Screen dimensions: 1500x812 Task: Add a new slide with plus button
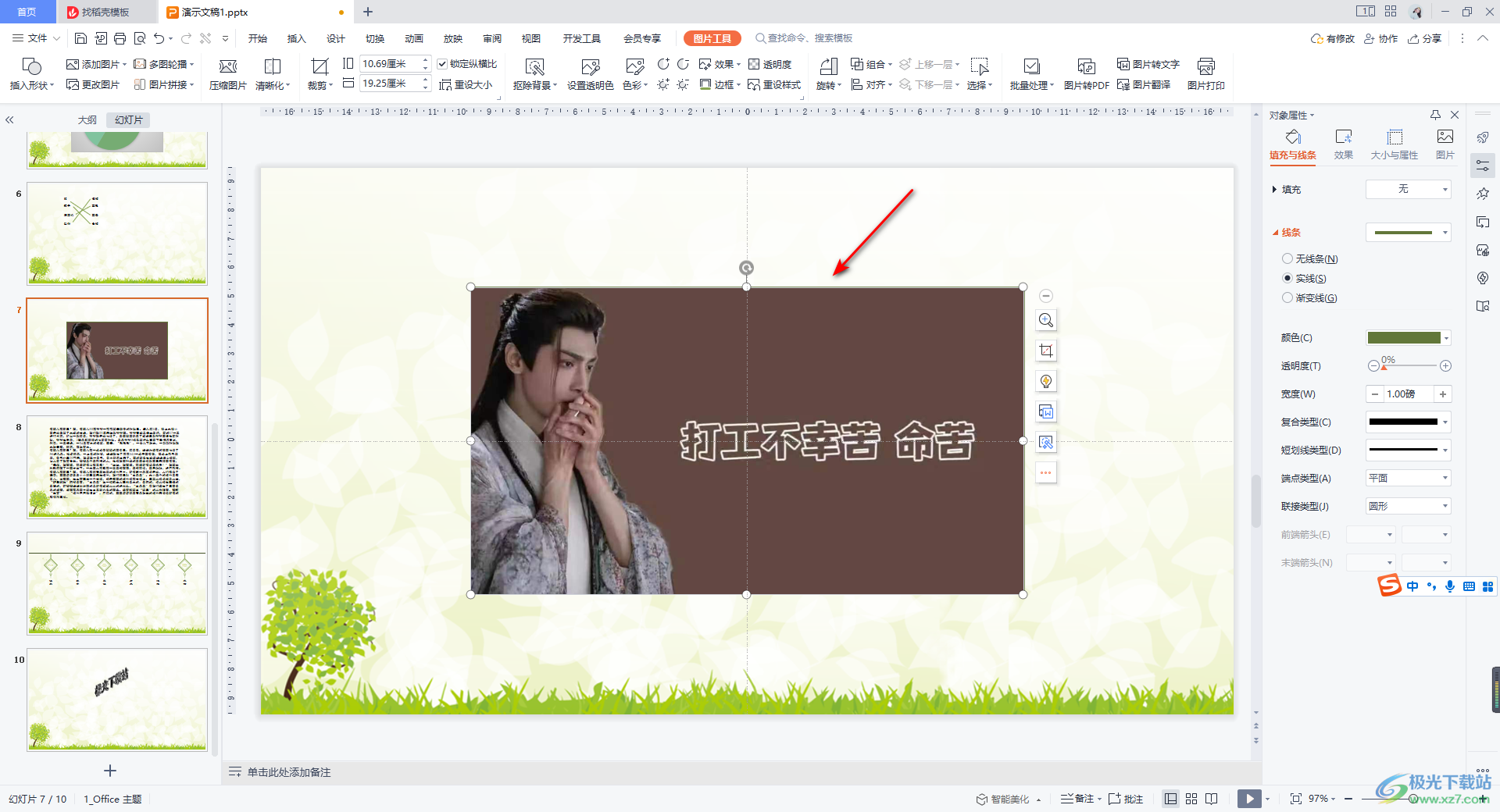tap(110, 771)
